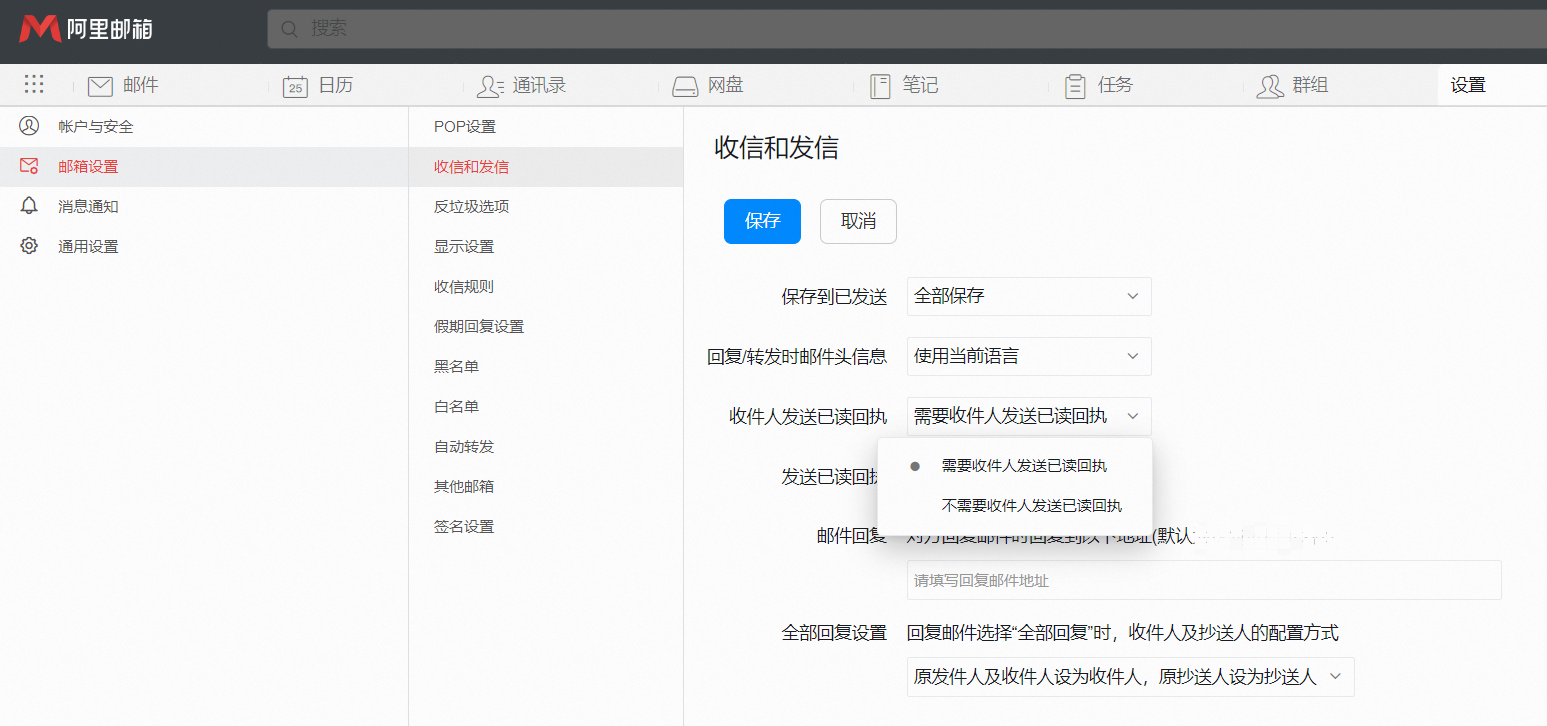Click the mail envelope icon

click(100, 86)
